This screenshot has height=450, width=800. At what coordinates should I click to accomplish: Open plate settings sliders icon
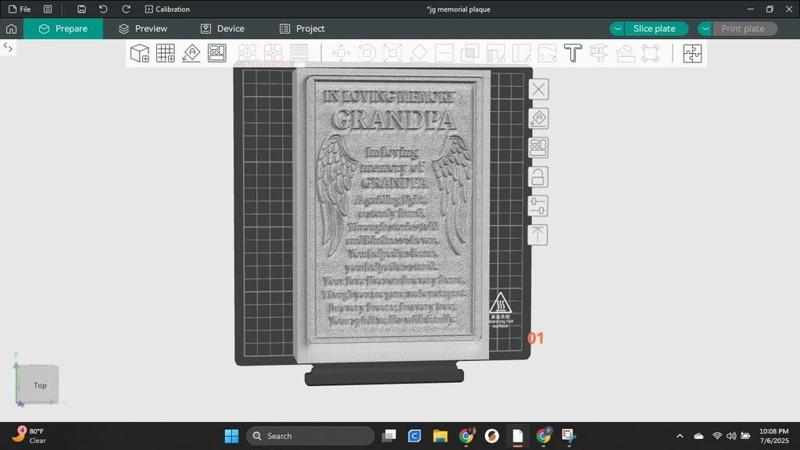pos(538,206)
